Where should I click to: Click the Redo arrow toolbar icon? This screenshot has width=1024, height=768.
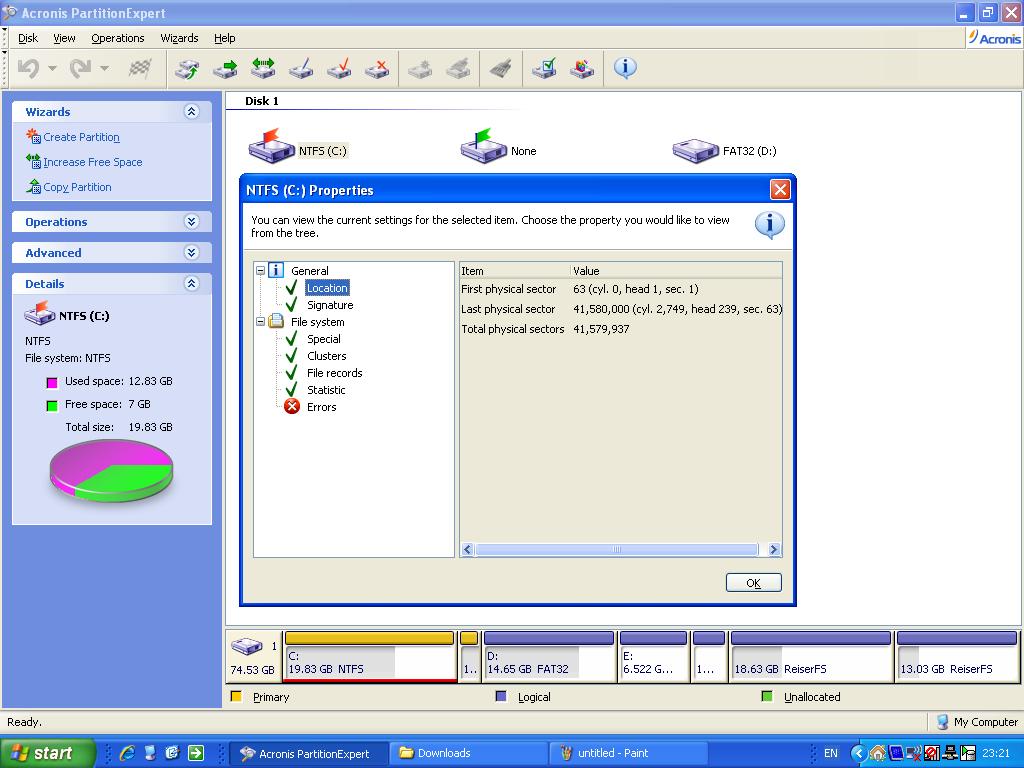(80, 68)
